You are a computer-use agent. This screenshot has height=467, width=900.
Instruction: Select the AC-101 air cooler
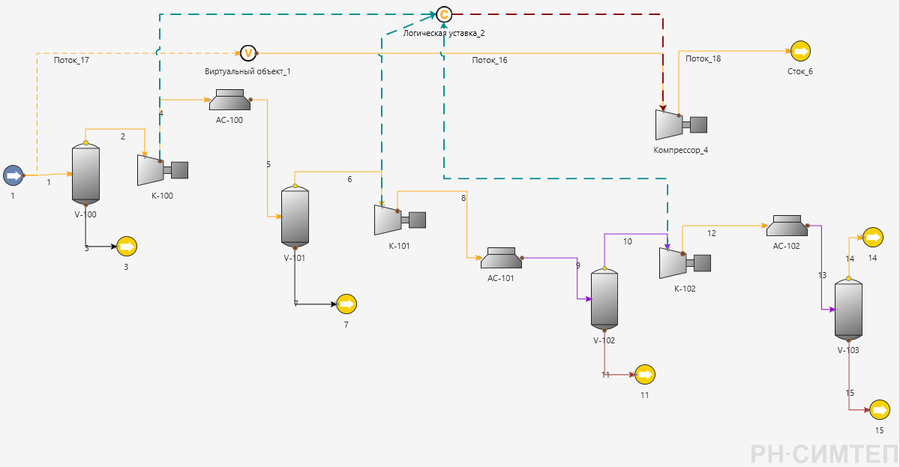pyautogui.click(x=501, y=258)
